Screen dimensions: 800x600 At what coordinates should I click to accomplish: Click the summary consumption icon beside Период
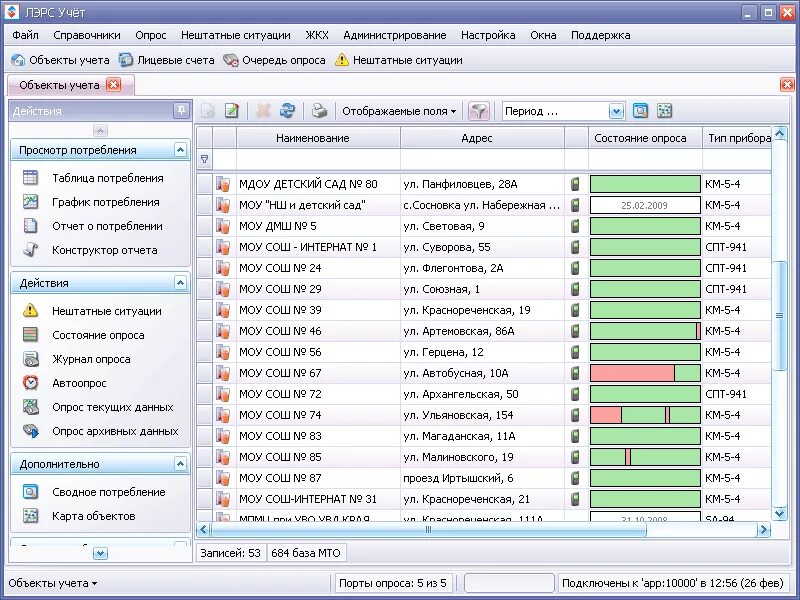(x=640, y=111)
